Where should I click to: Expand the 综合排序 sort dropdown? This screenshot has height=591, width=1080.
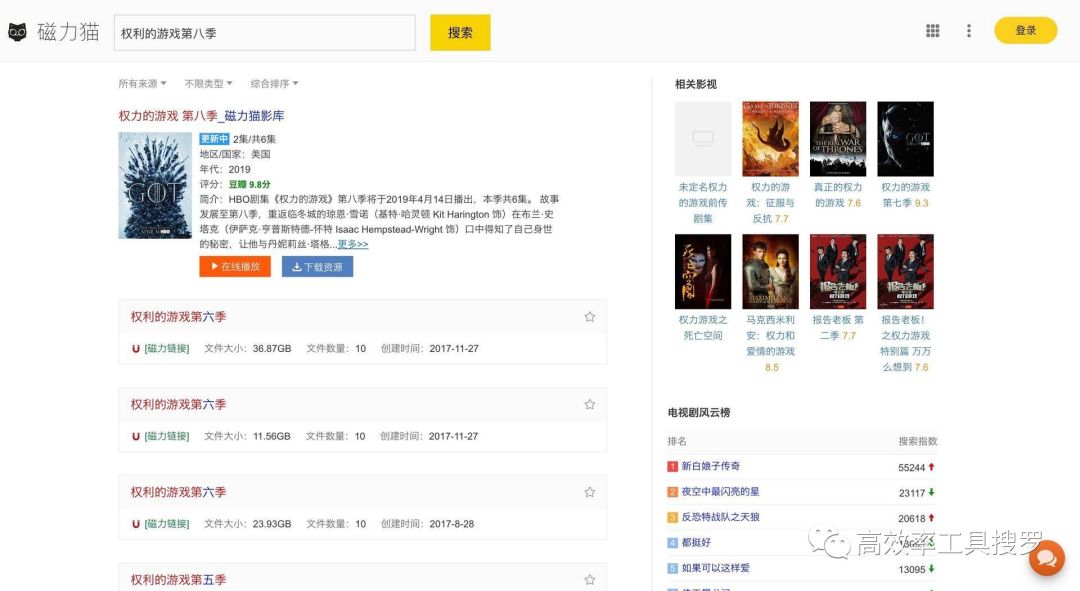[274, 83]
